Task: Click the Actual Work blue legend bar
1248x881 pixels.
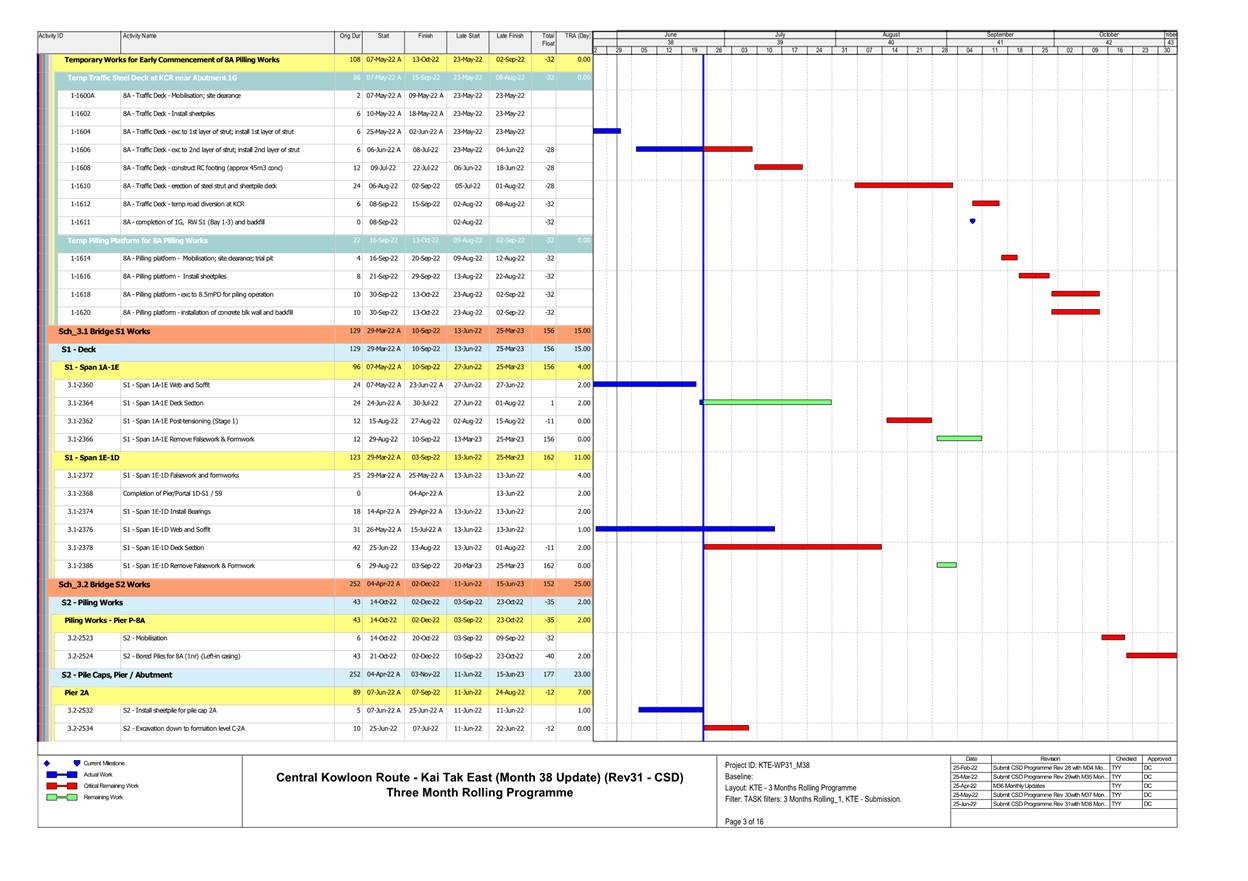Action: [x=61, y=775]
